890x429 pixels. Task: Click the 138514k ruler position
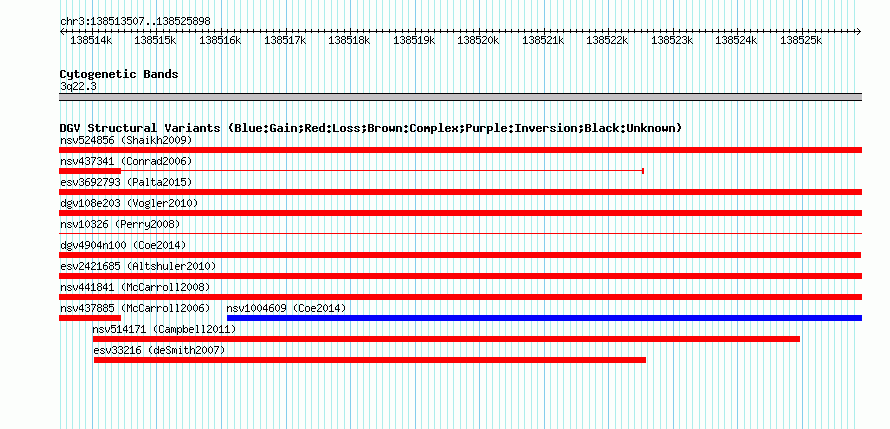tap(91, 40)
